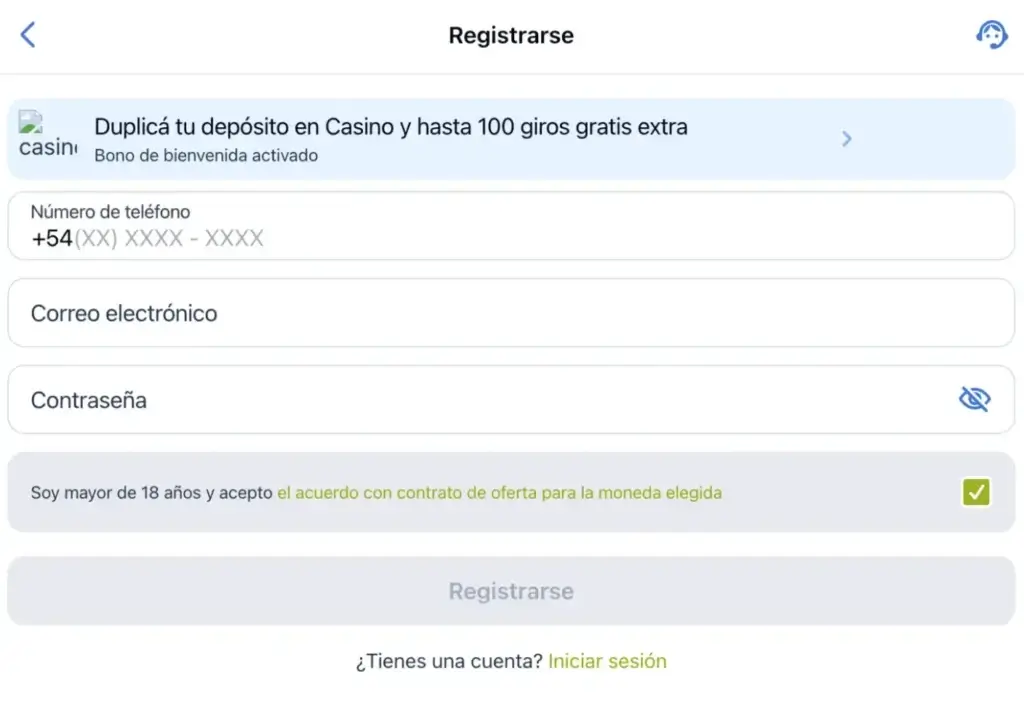Viewport: 1024px width, 708px height.
Task: Tap "Bono de bienvenida activado" subtitle
Action: (206, 156)
